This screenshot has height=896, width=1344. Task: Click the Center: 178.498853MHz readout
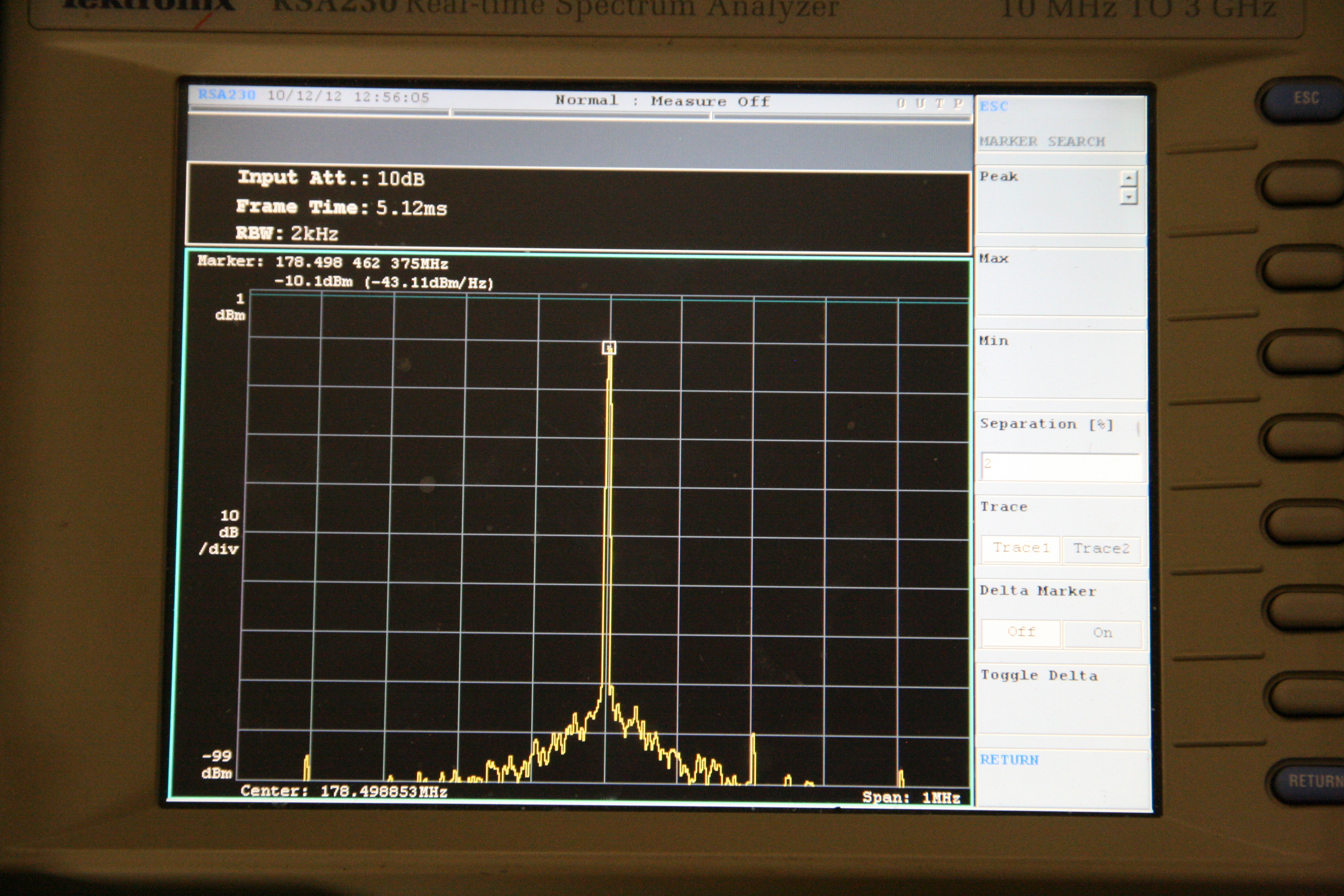[x=343, y=791]
